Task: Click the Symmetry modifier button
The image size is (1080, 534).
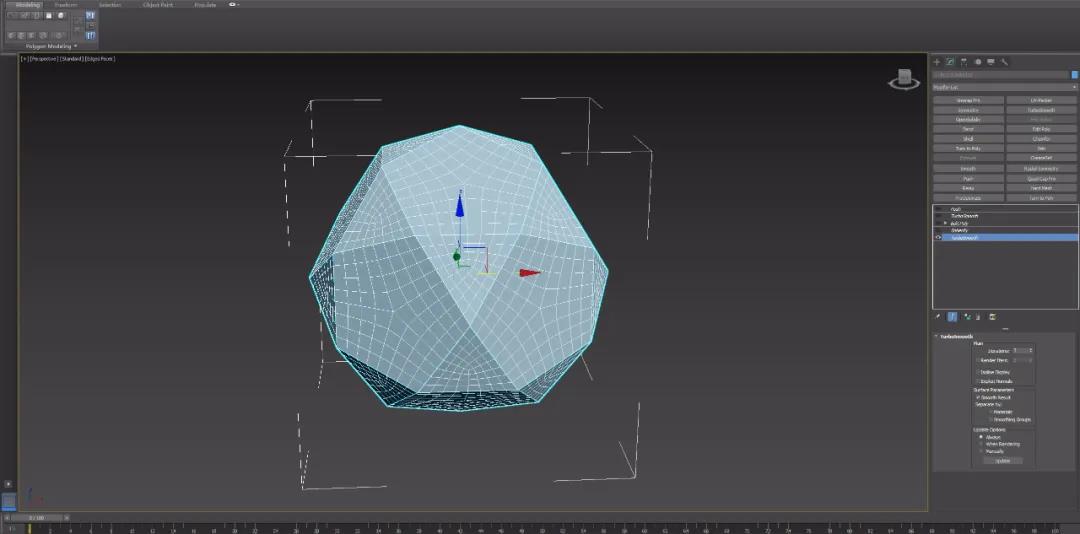Action: pyautogui.click(x=968, y=110)
